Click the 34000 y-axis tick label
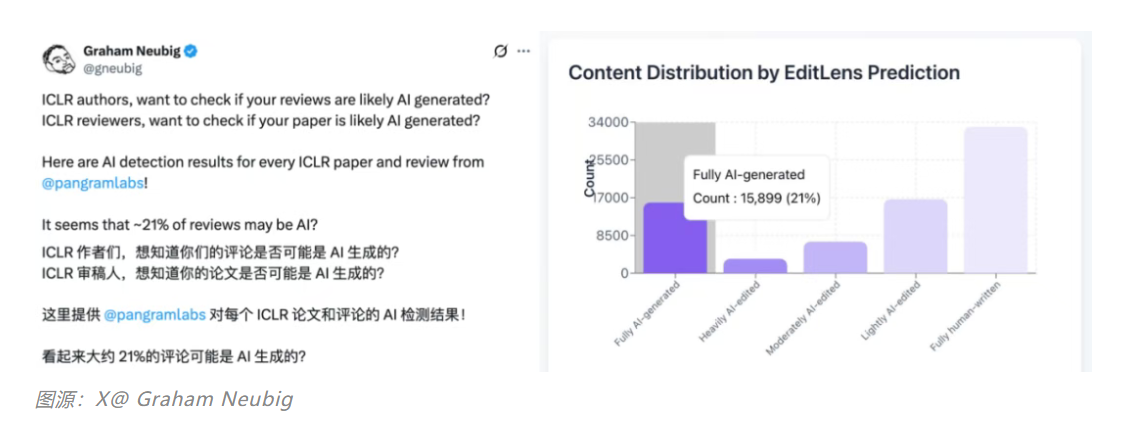 607,123
